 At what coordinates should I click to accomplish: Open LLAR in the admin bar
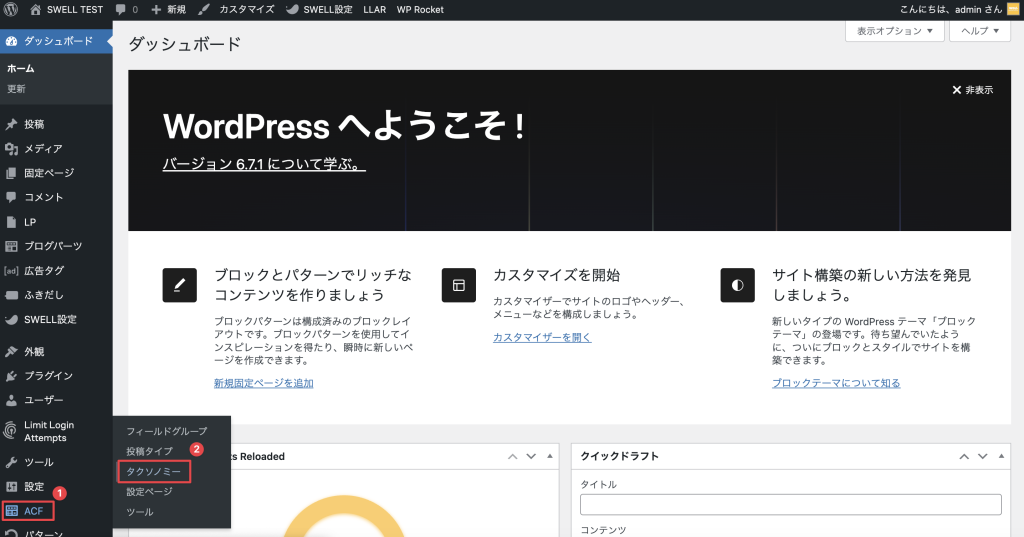click(374, 9)
